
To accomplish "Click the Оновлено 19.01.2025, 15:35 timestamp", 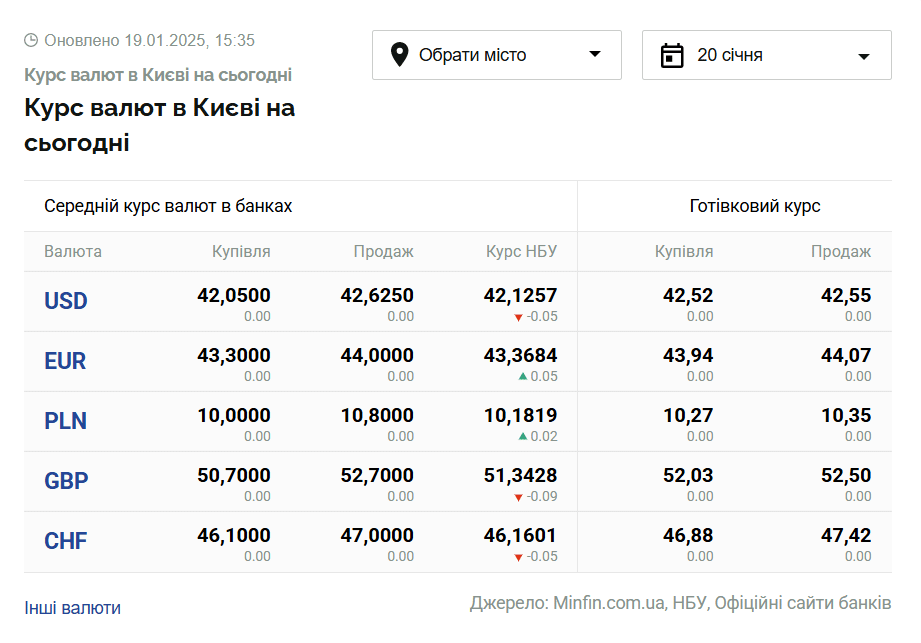I will (149, 41).
